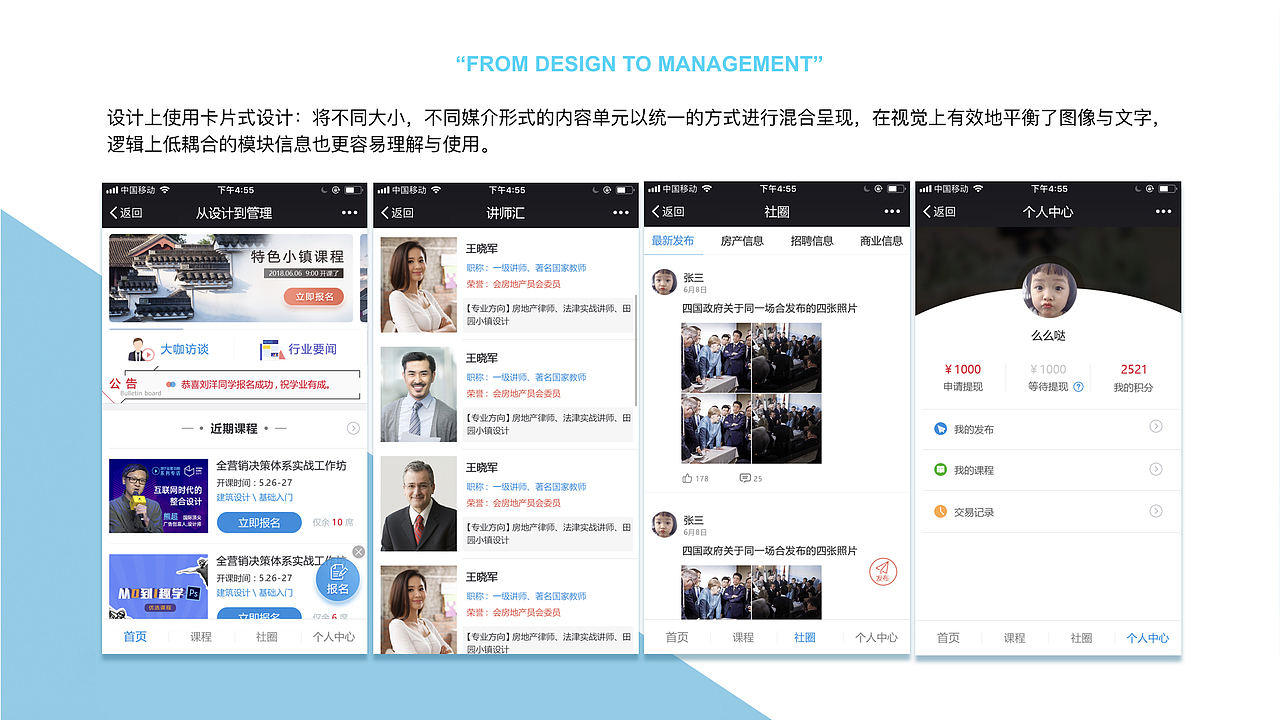
Task: Switch to 招聘信息 tab
Action: pos(812,241)
